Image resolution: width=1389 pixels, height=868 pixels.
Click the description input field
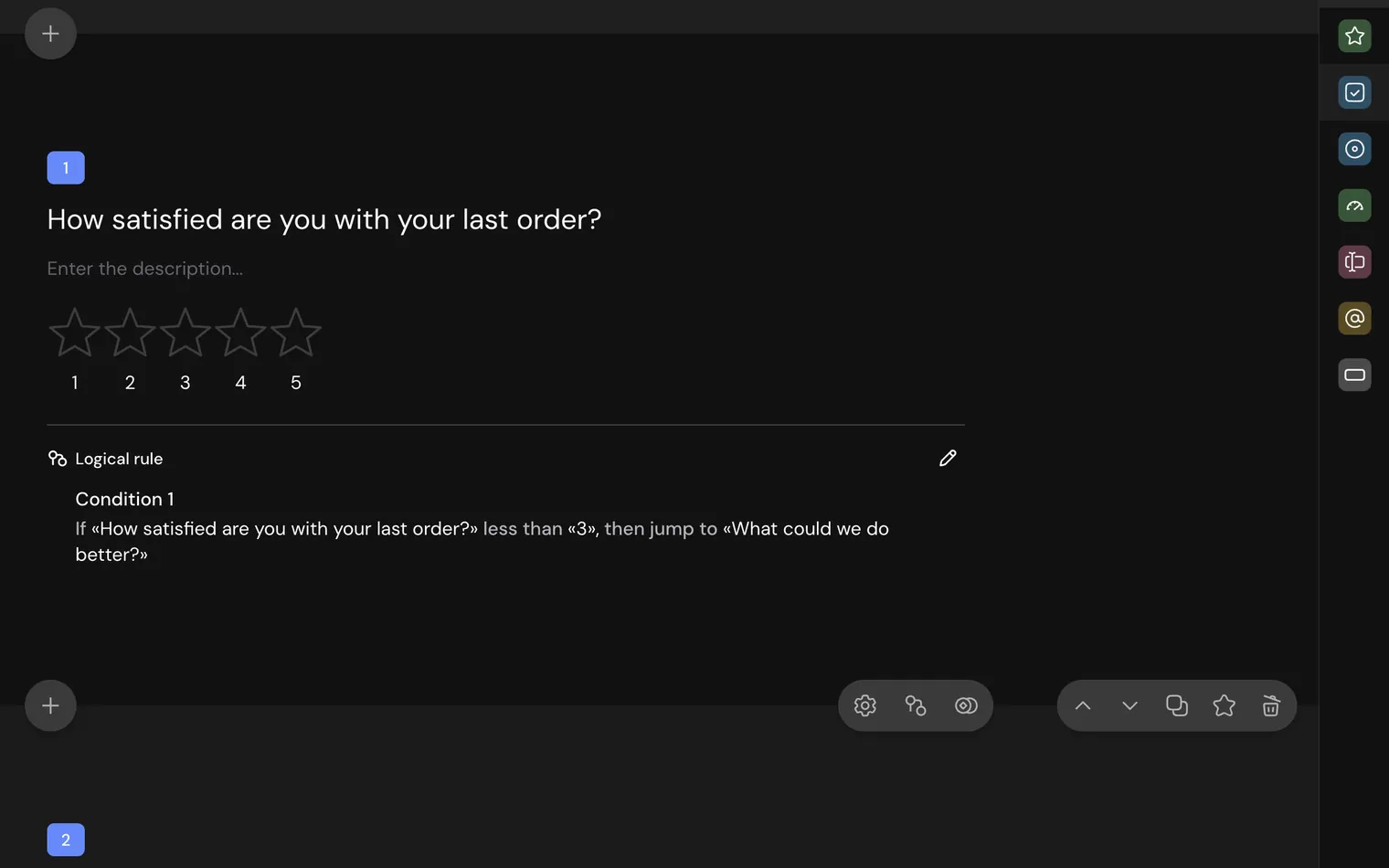[144, 269]
